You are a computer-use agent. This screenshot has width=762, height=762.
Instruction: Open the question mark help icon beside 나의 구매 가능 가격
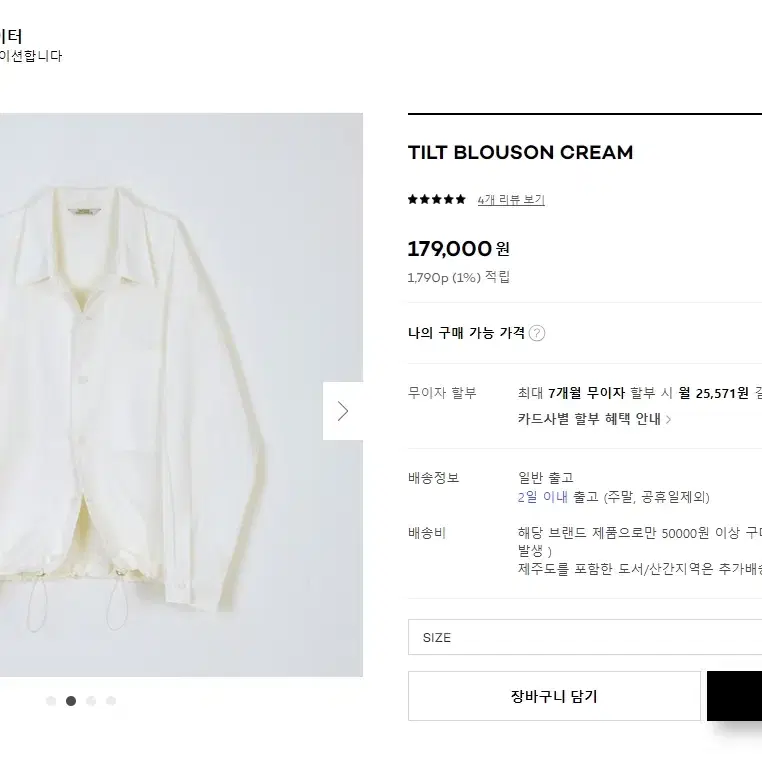point(537,333)
